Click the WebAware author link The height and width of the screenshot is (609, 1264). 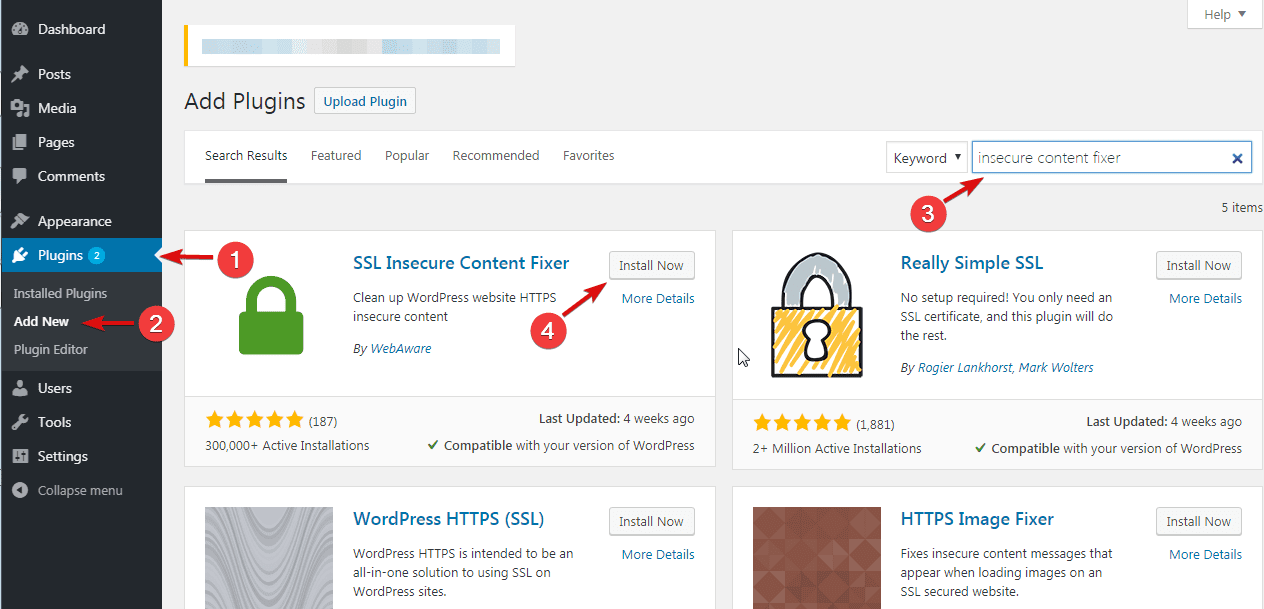pyautogui.click(x=401, y=349)
